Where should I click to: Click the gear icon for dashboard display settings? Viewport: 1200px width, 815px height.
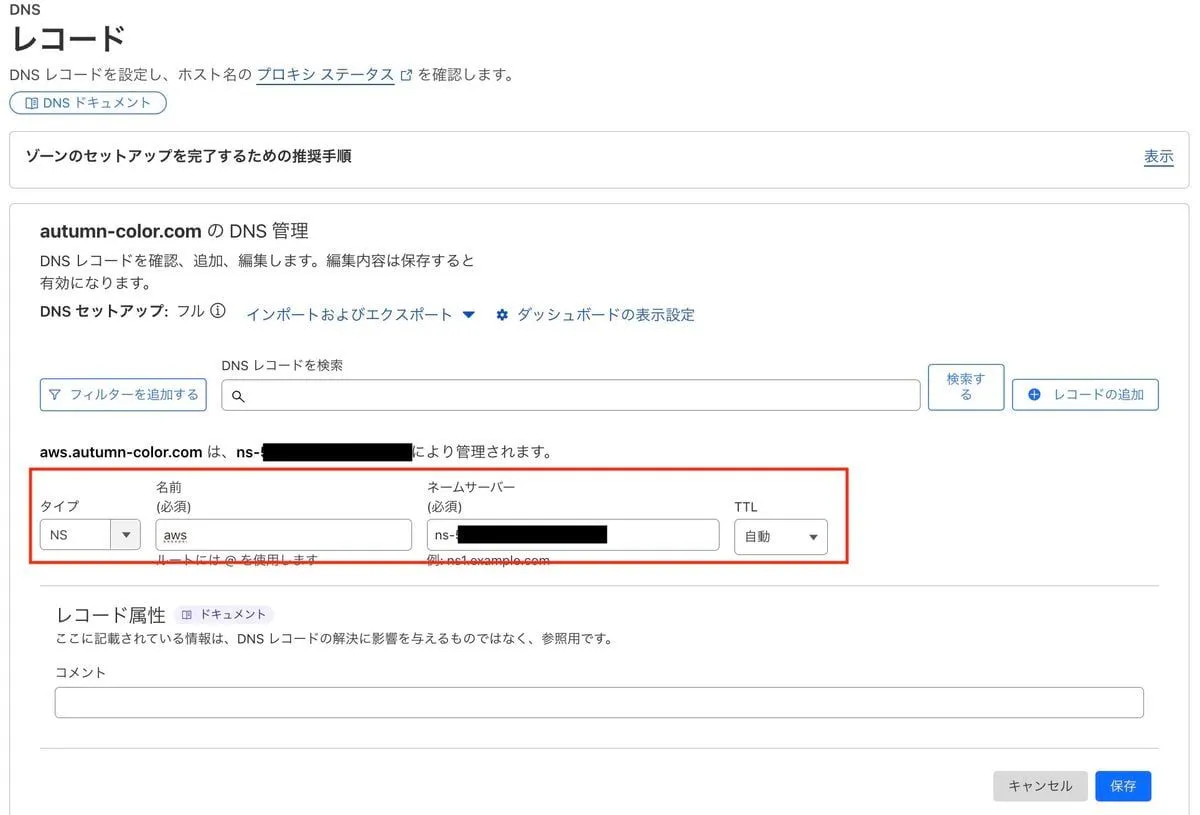tap(502, 315)
